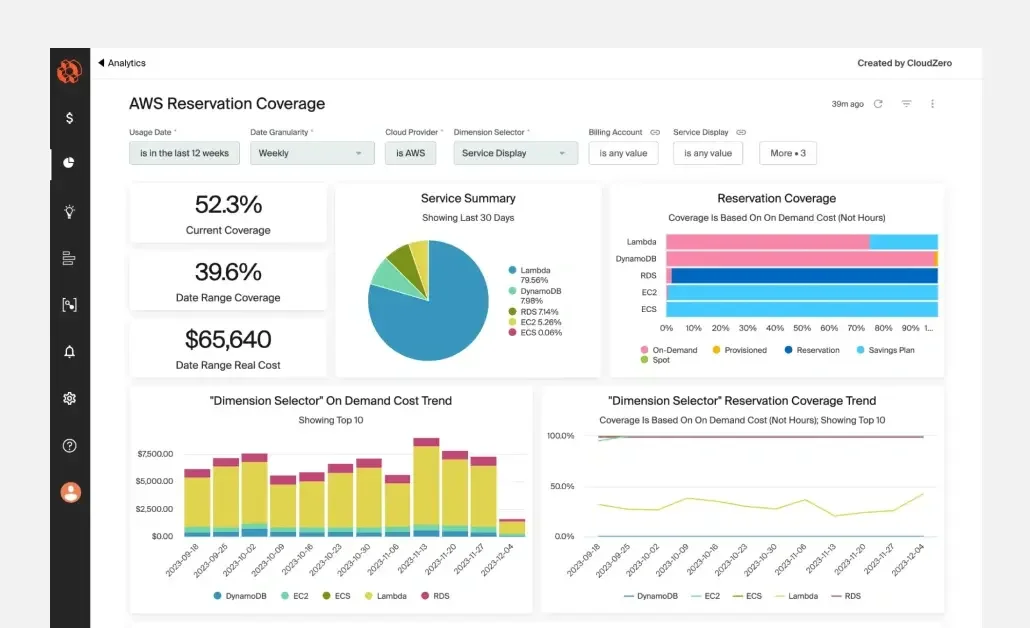1030x628 pixels.
Task: Click the ECS savings plan bar
Action: (x=802, y=309)
